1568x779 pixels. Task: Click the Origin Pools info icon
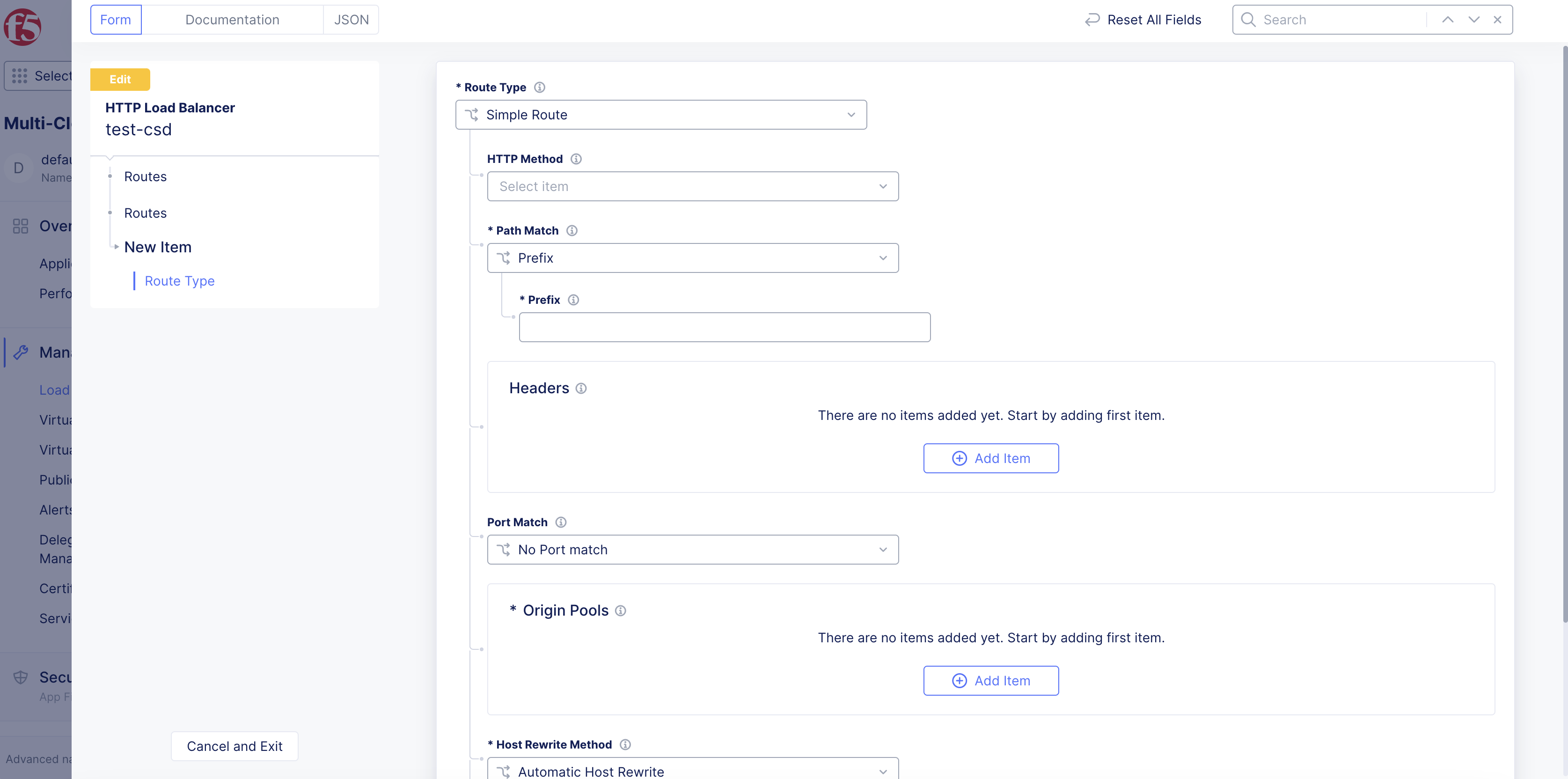point(620,610)
